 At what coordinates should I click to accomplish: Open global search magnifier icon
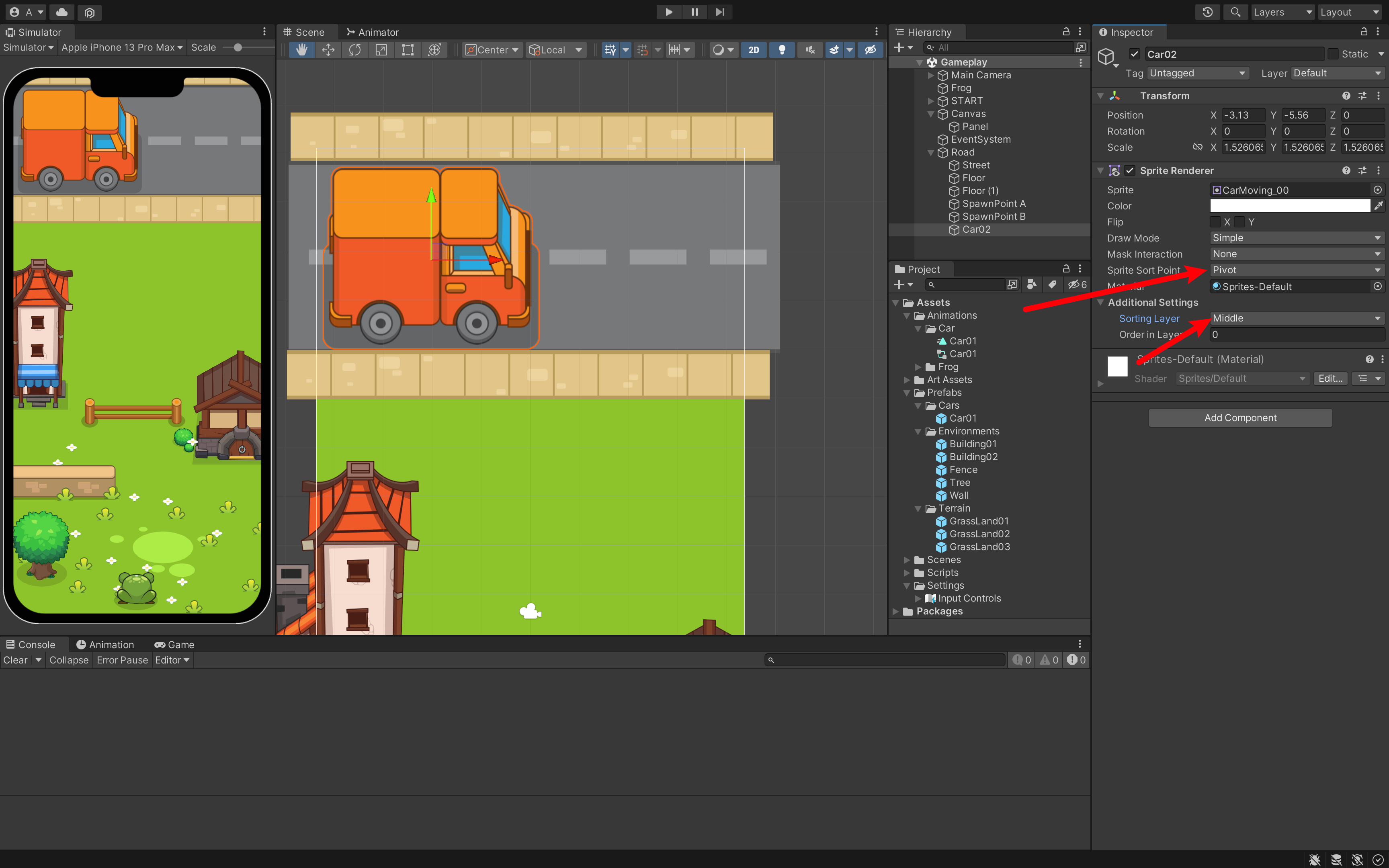click(1235, 12)
